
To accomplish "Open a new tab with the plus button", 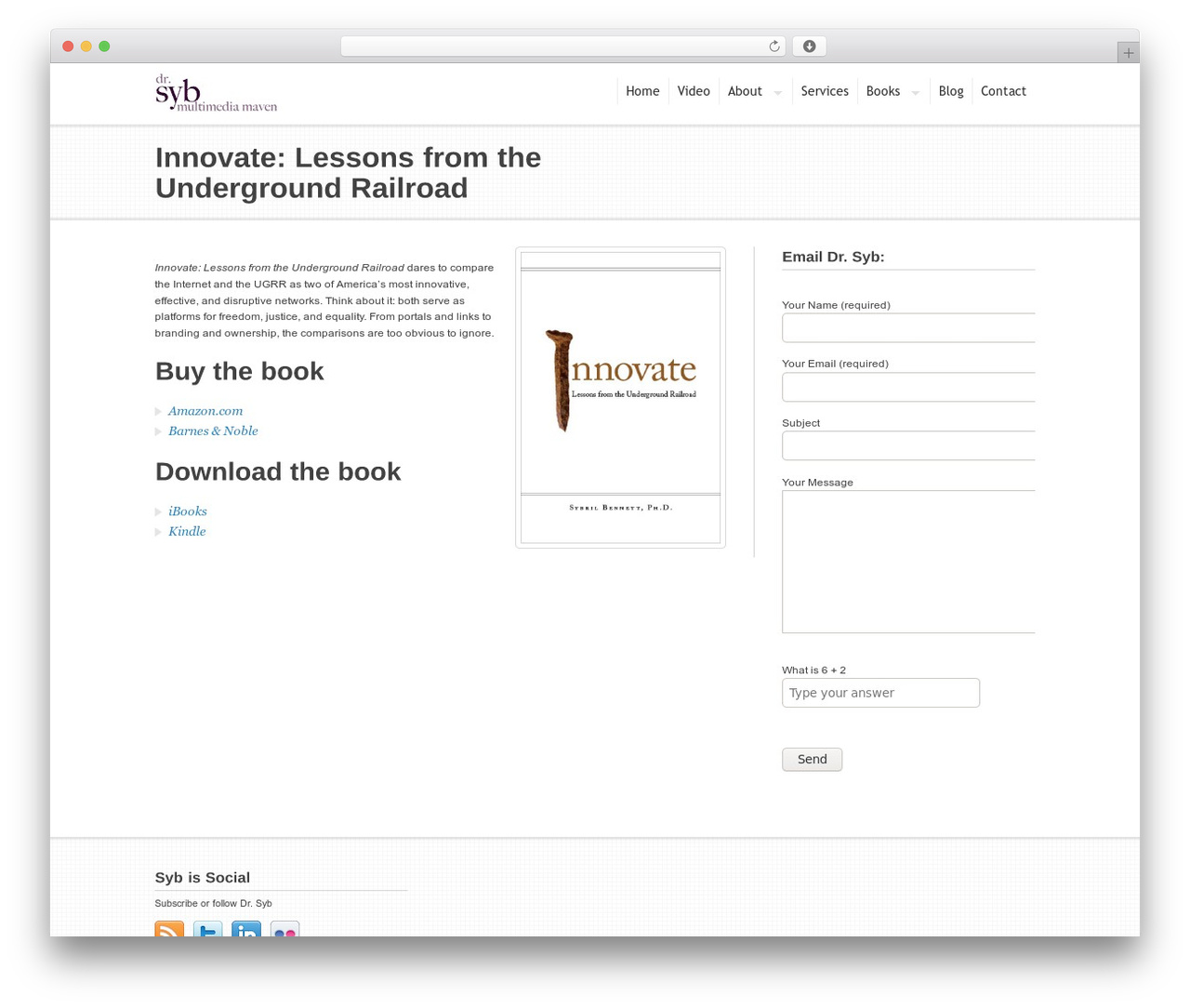I will [x=1128, y=53].
